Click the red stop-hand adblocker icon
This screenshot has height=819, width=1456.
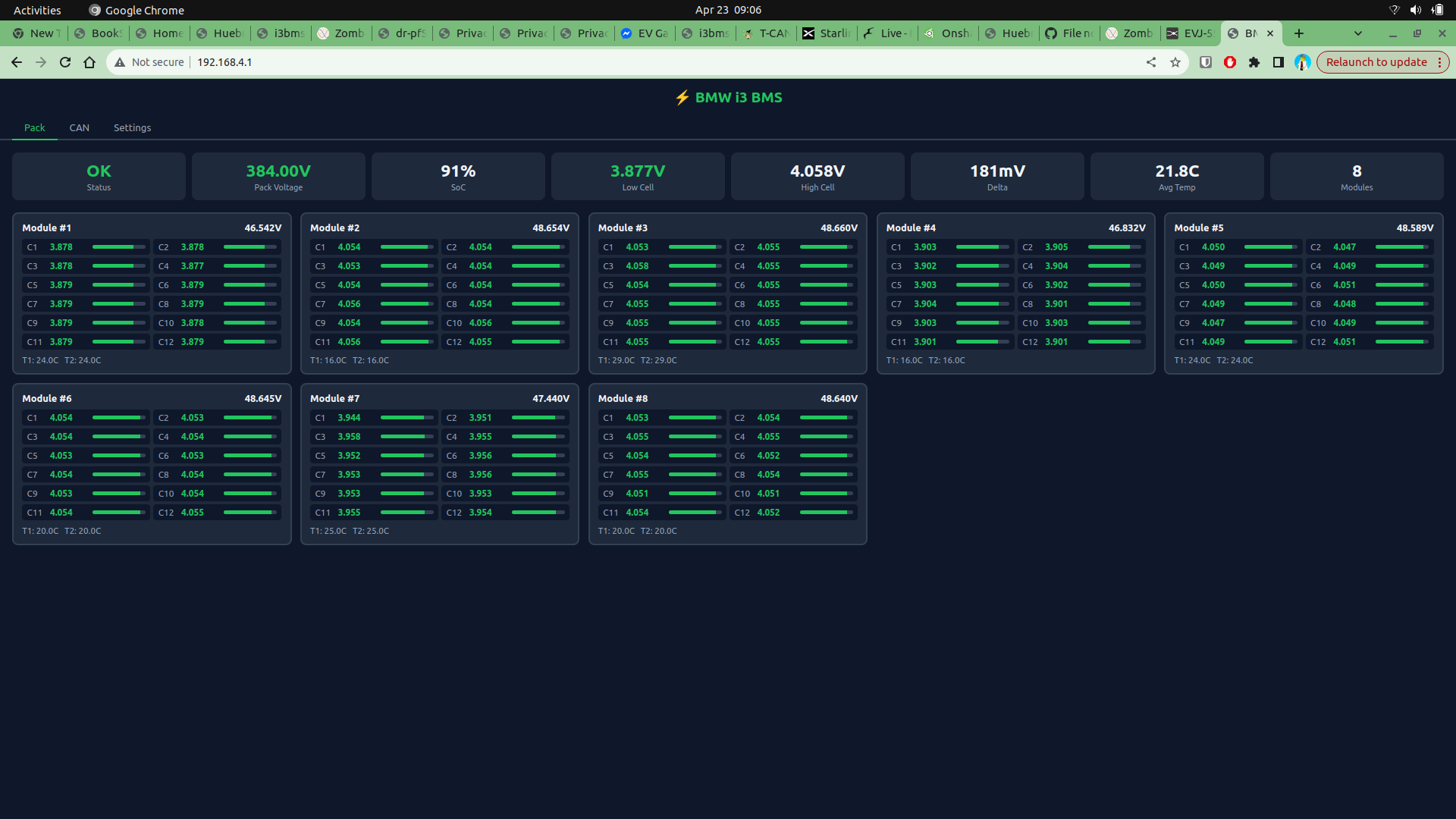click(1230, 62)
